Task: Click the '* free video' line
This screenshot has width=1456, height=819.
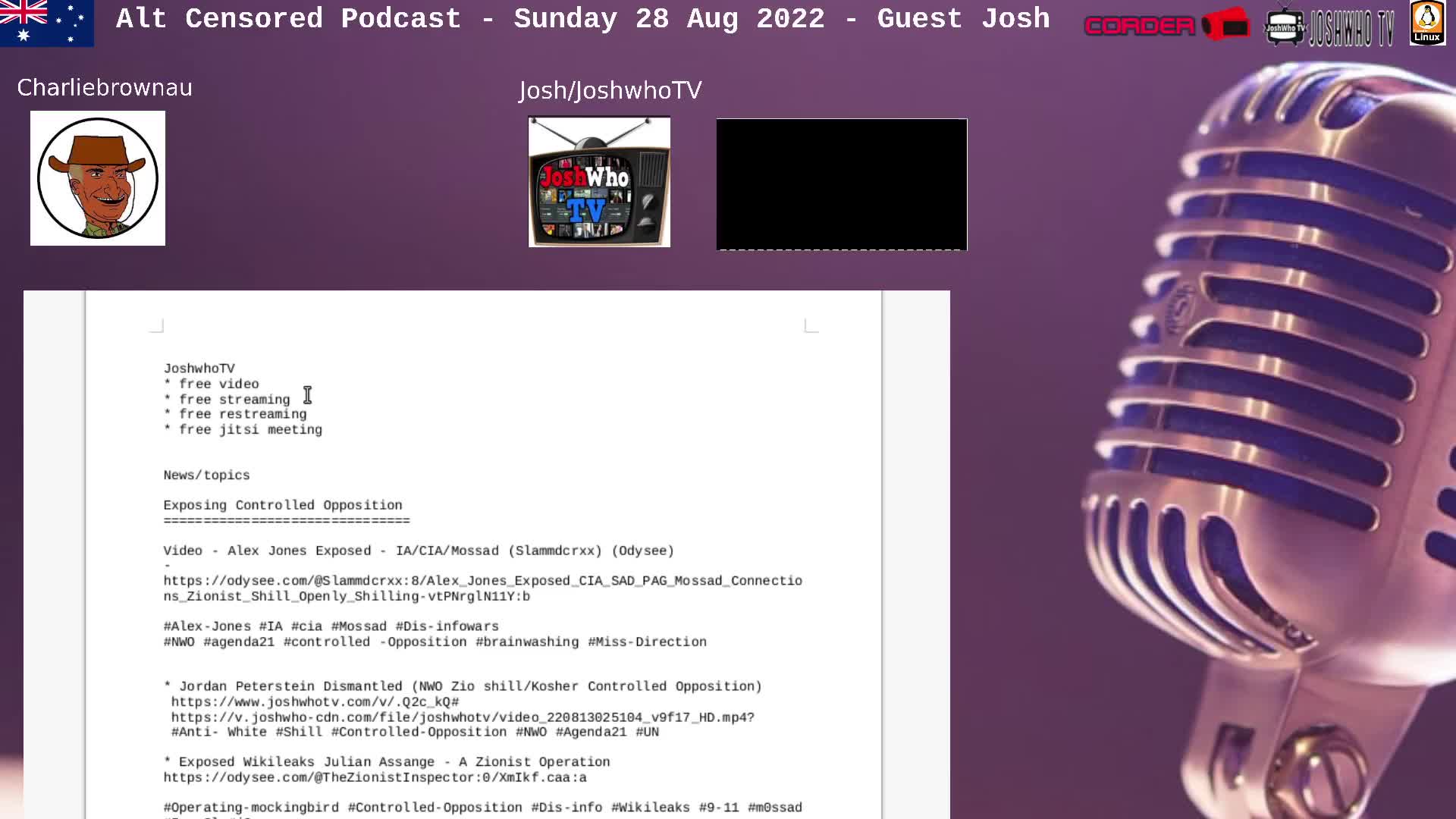Action: coord(212,384)
